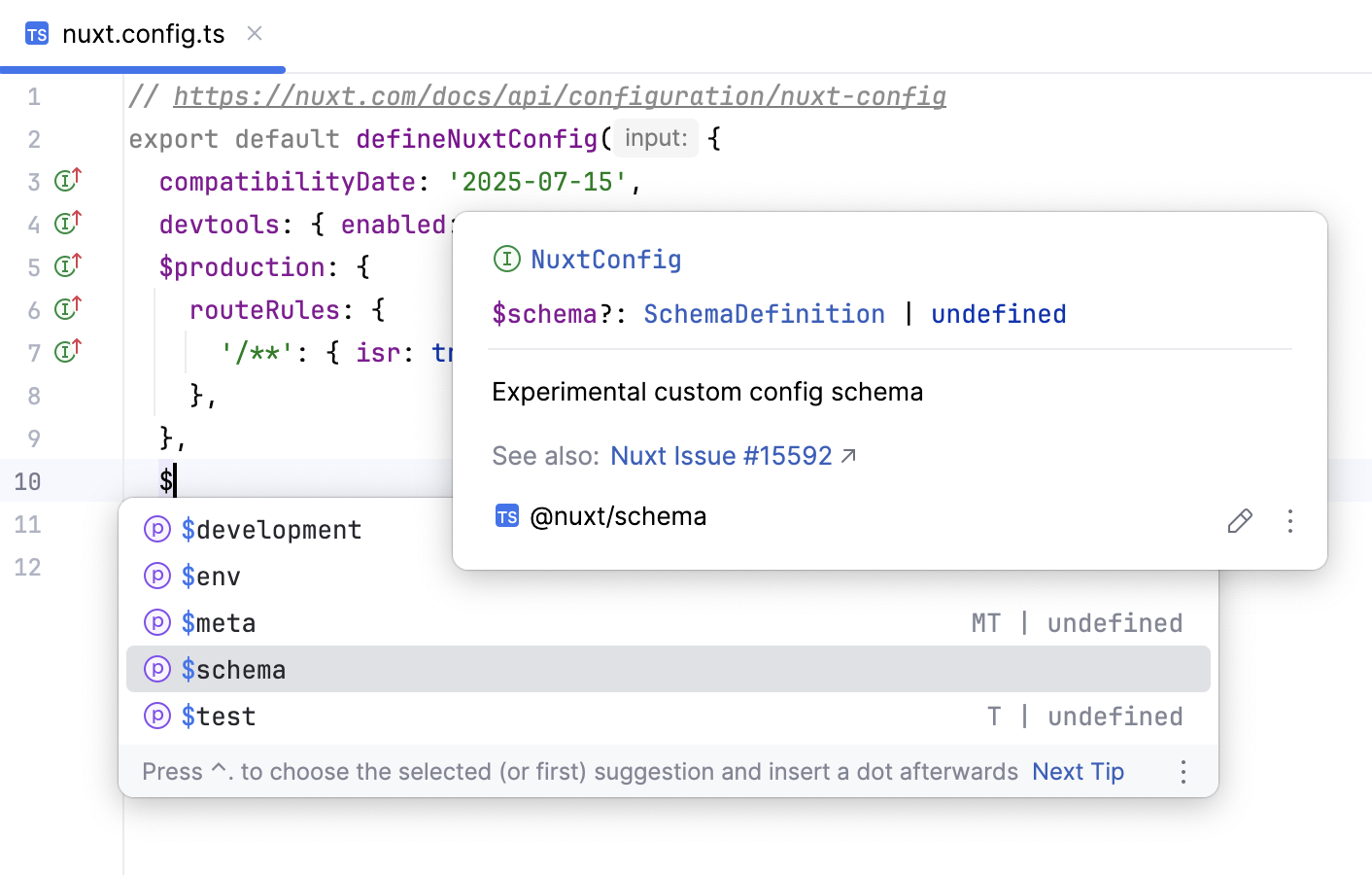
Task: Click the pencil edit icon in the documentation popup
Action: tap(1239, 521)
